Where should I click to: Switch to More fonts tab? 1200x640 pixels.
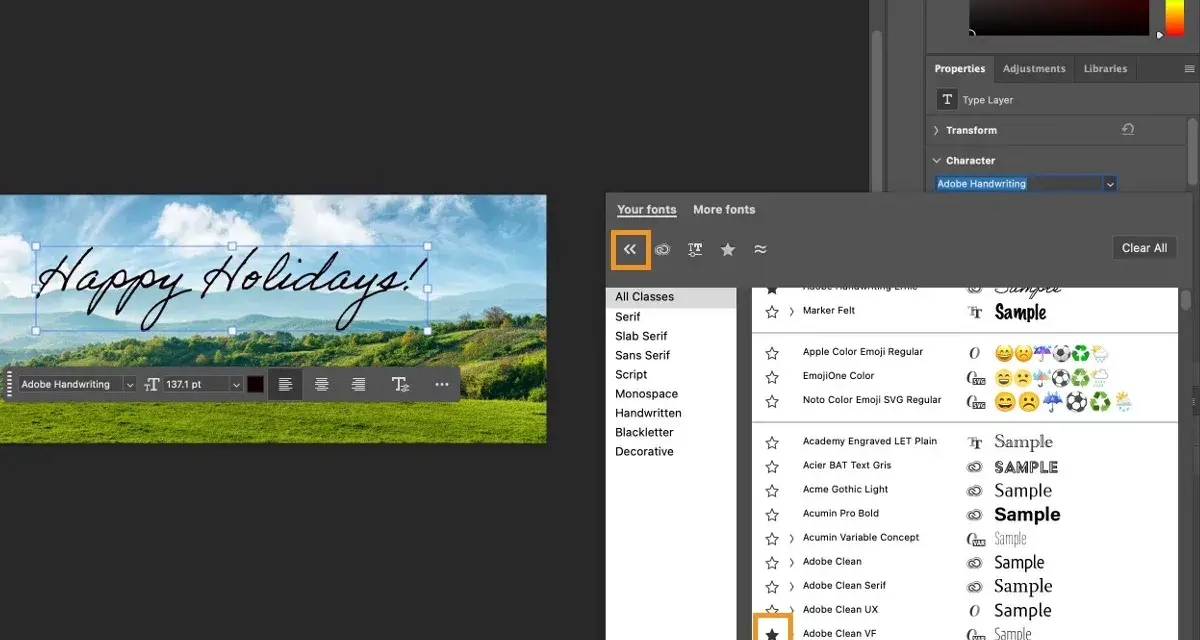tap(724, 210)
